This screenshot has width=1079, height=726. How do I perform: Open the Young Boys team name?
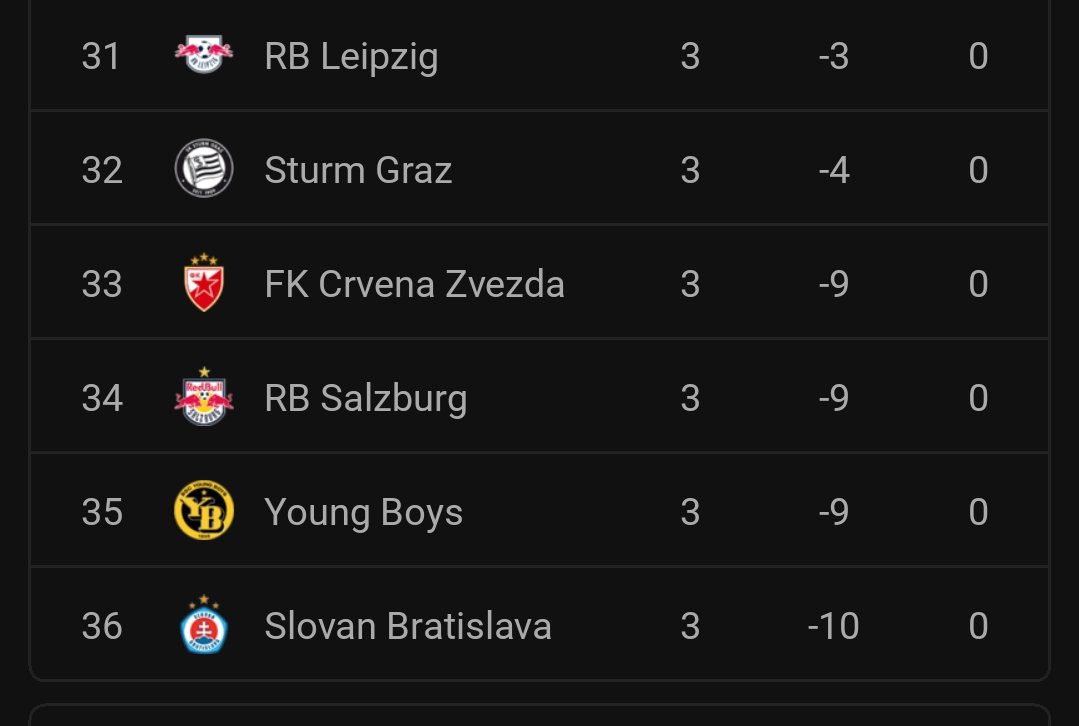click(363, 512)
